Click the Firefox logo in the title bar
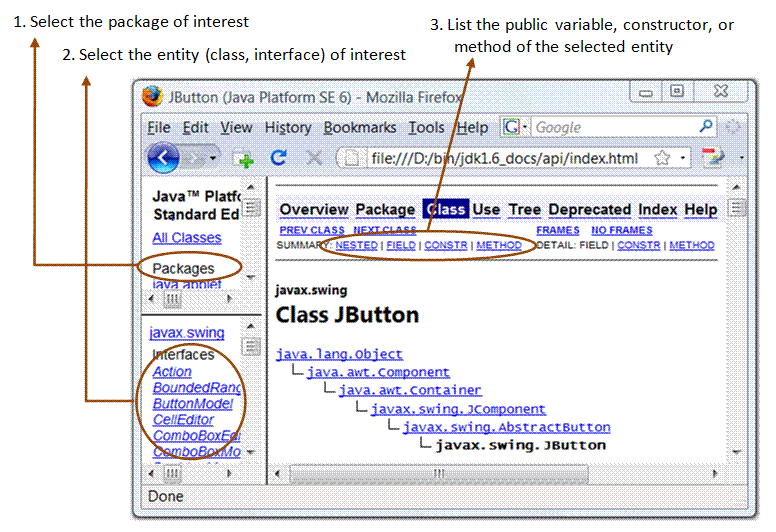This screenshot has height=532, width=776. click(x=152, y=97)
